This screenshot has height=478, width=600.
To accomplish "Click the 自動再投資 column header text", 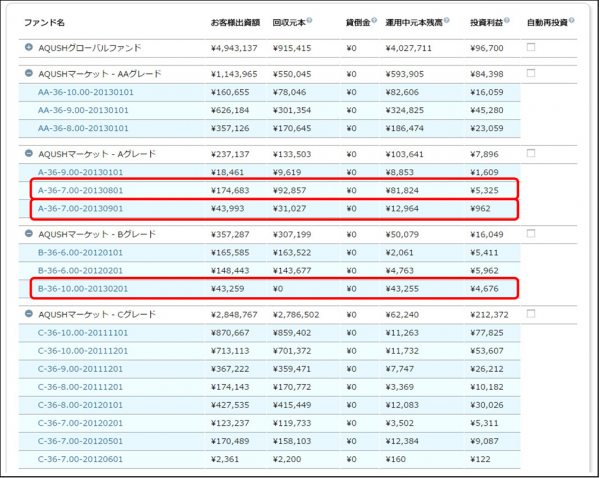I will pyautogui.click(x=547, y=23).
